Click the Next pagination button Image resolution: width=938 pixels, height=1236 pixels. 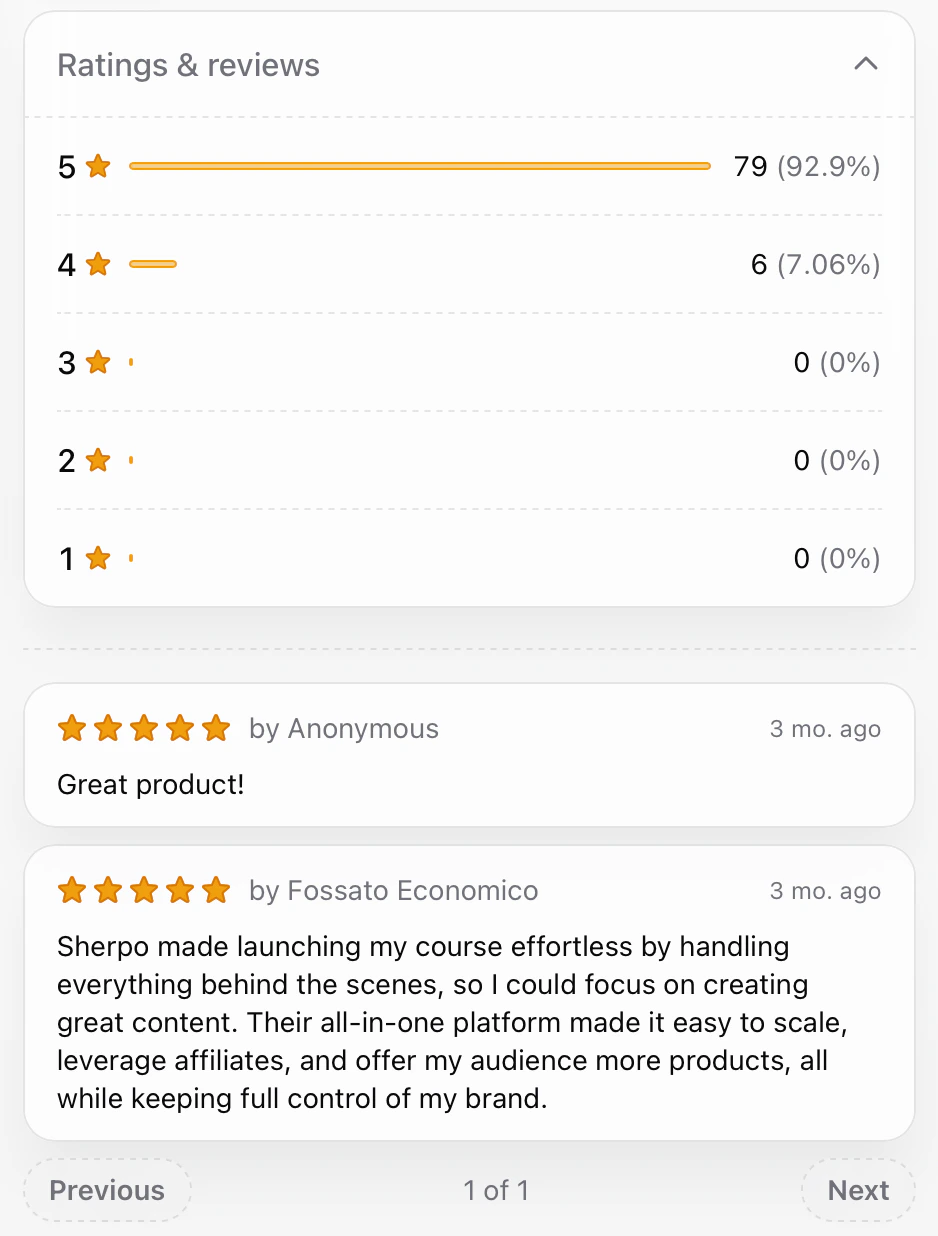pyautogui.click(x=858, y=1190)
